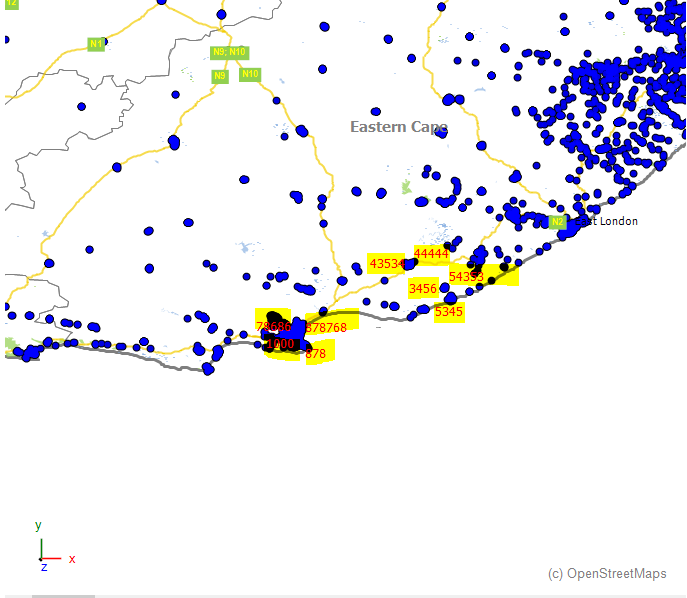Screen dimensions: 687x598
Task: Click the East London city label
Action: (610, 221)
